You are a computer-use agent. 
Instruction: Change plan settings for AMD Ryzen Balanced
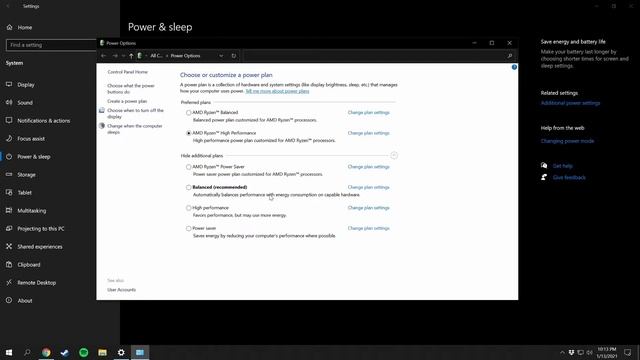(369, 112)
